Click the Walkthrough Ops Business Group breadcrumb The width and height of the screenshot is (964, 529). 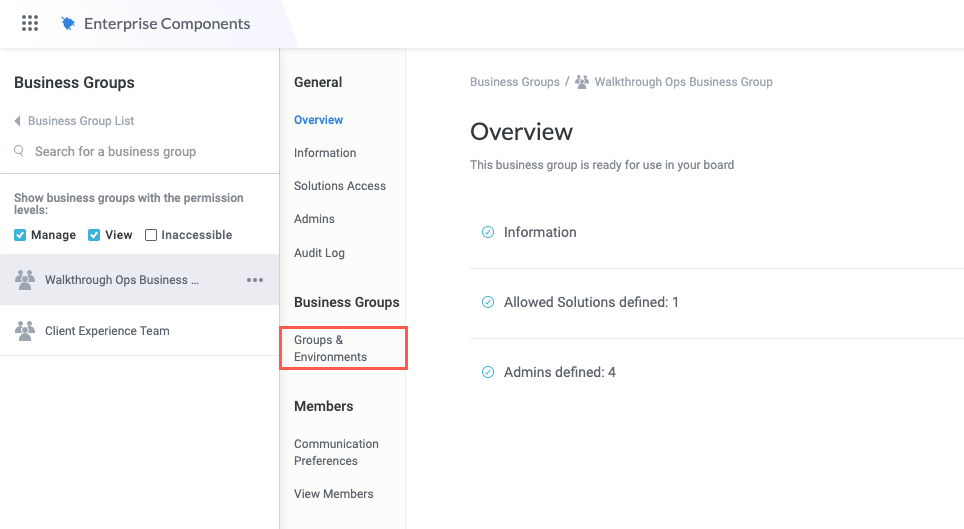pos(683,82)
